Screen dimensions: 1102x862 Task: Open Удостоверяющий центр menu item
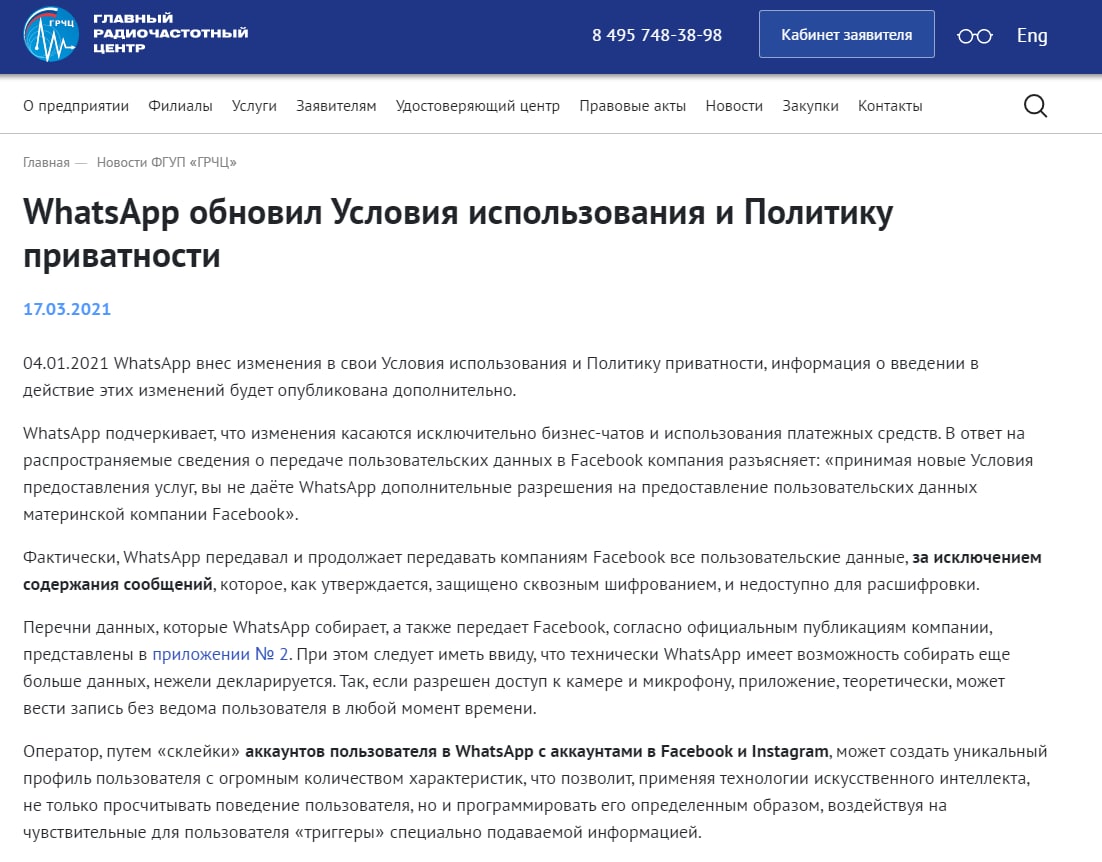click(x=477, y=106)
